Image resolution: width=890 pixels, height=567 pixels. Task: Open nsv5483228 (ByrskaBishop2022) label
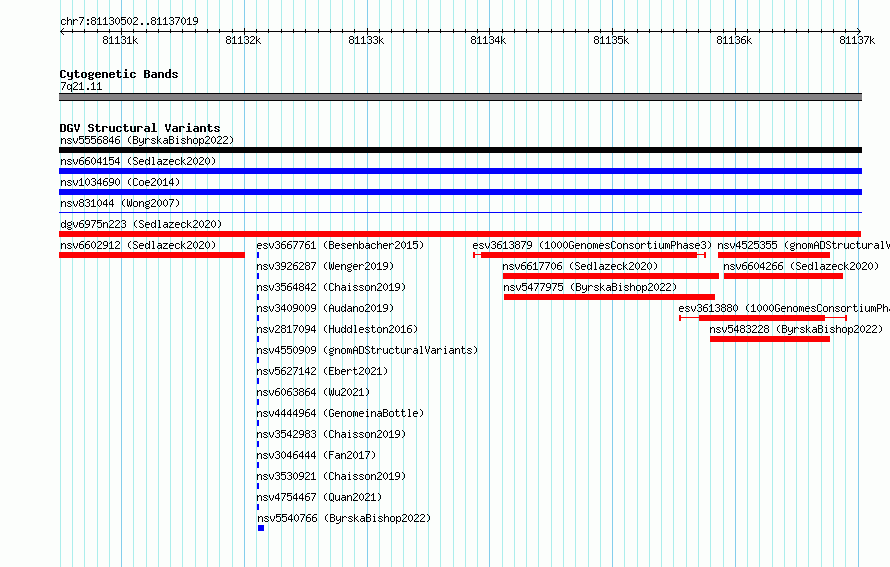pos(796,329)
